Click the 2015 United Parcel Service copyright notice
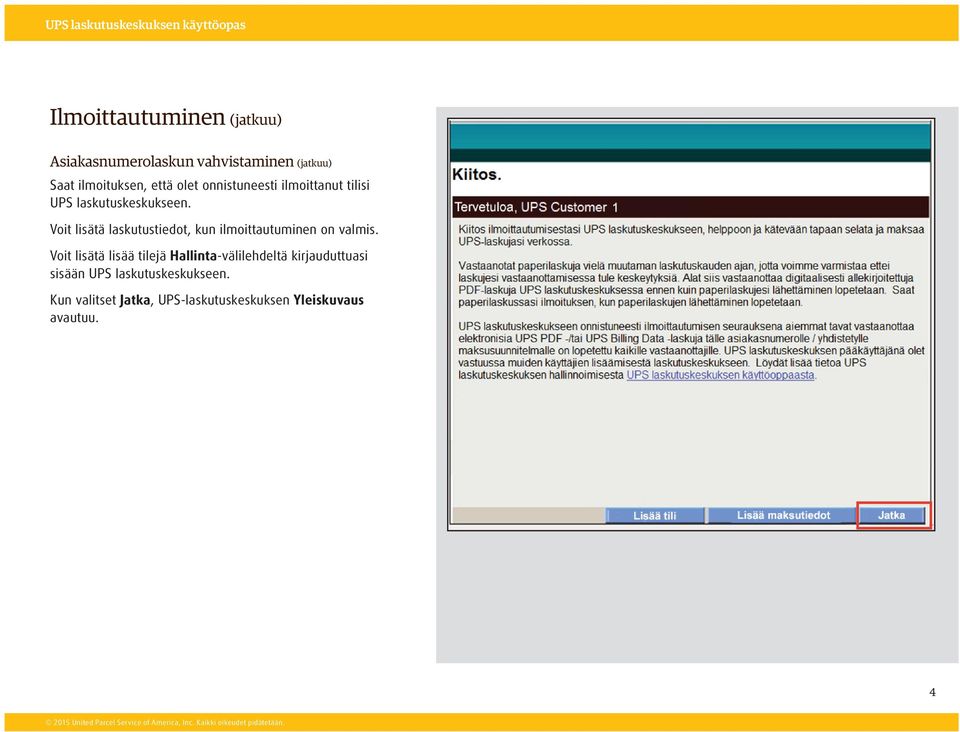Image resolution: width=960 pixels, height=732 pixels. click(165, 722)
